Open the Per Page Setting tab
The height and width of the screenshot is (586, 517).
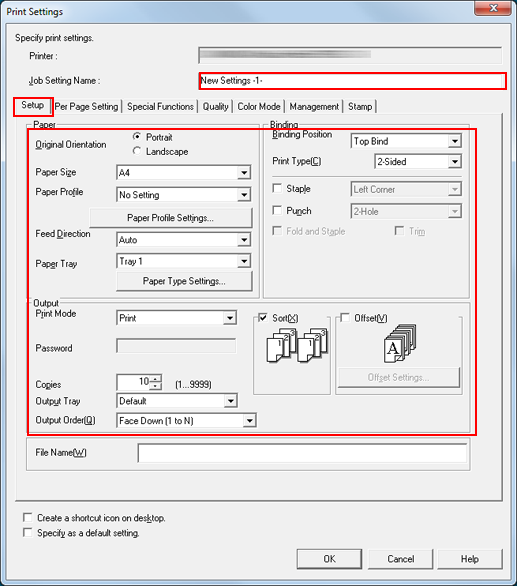click(86, 107)
